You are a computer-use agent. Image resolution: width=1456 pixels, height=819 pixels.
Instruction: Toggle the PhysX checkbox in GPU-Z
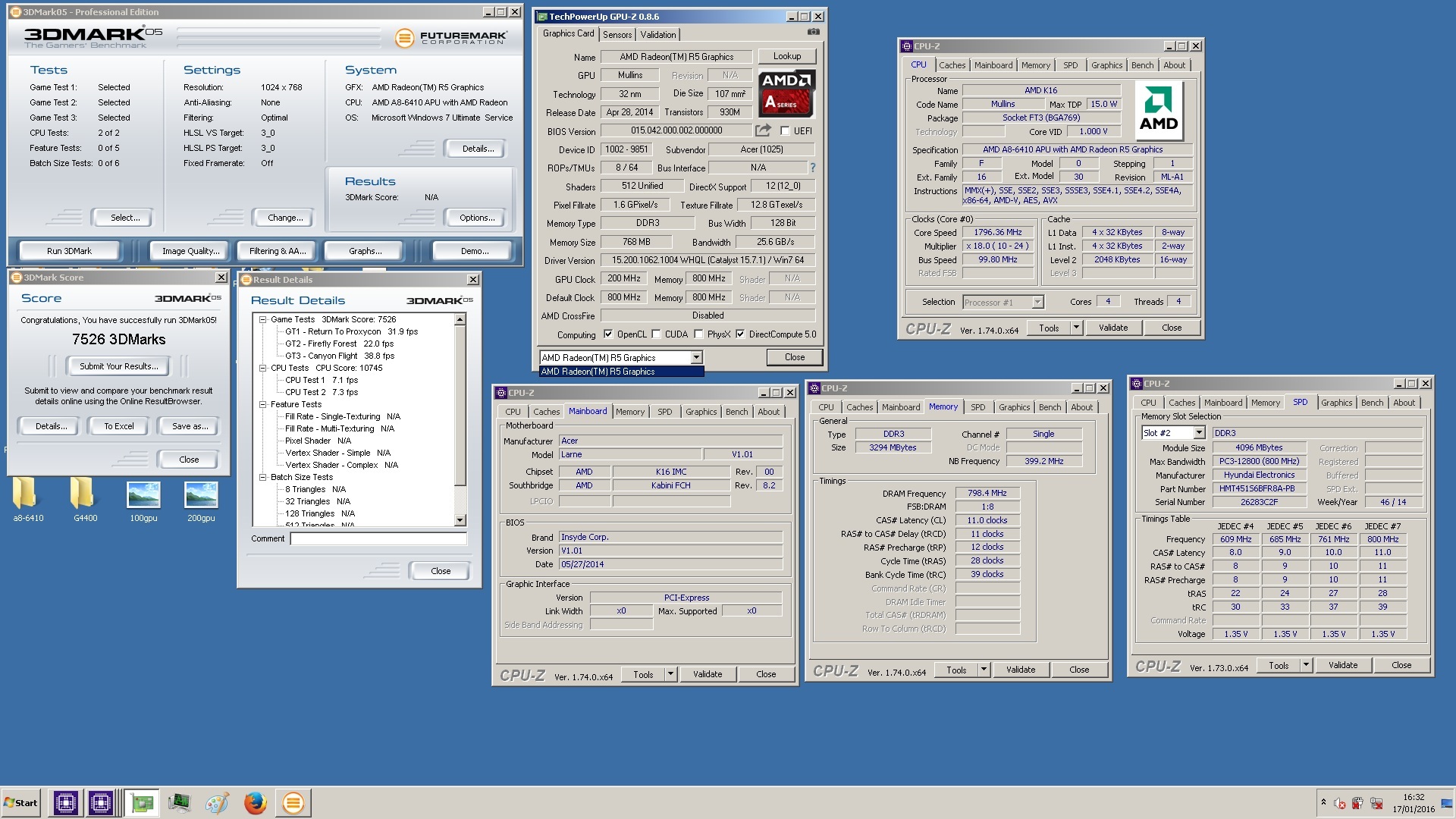[x=698, y=334]
